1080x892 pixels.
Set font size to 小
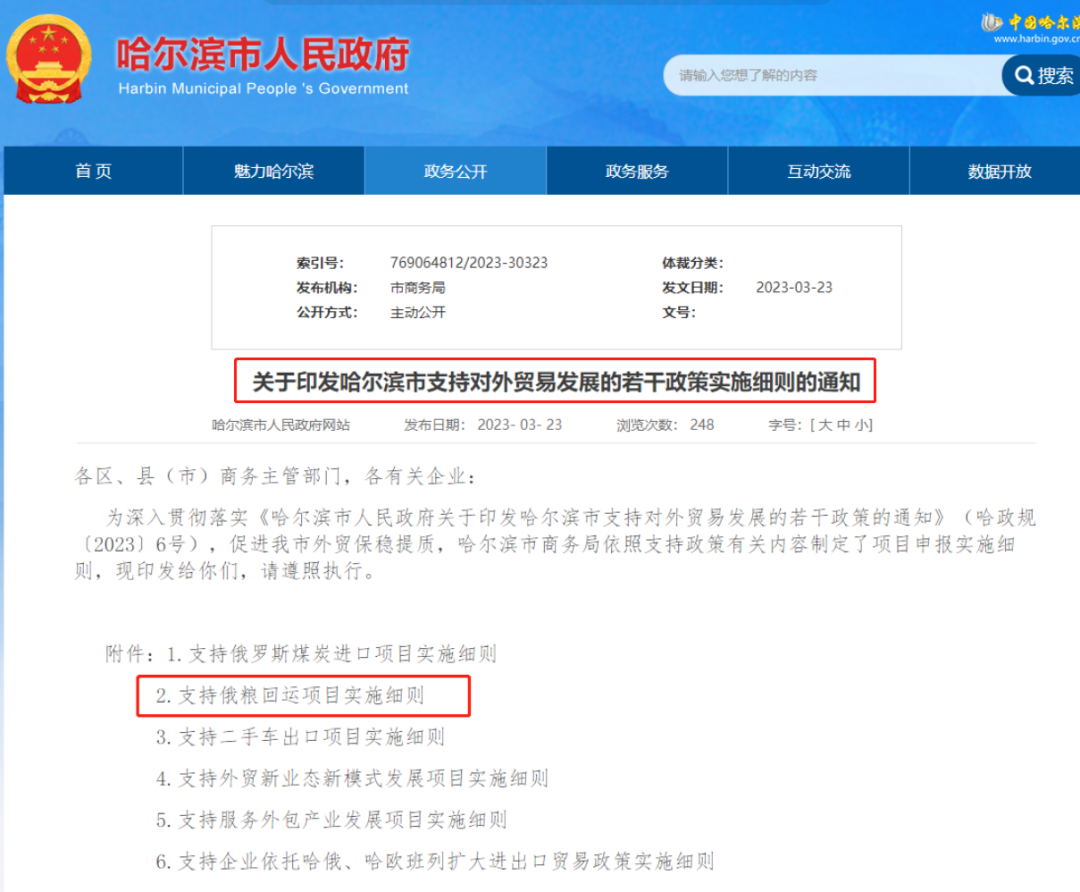860,425
